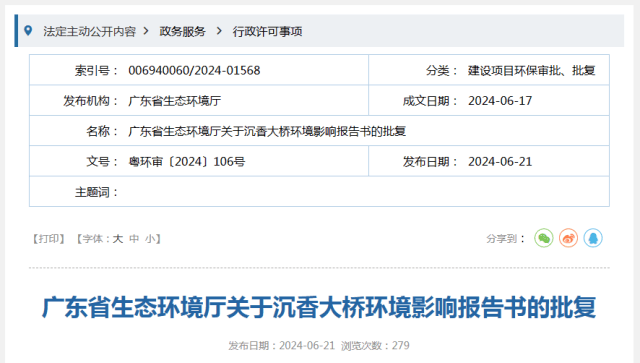This screenshot has height=363, width=640.
Task: Open 政务服务 breadcrumb link
Action: tap(182, 31)
